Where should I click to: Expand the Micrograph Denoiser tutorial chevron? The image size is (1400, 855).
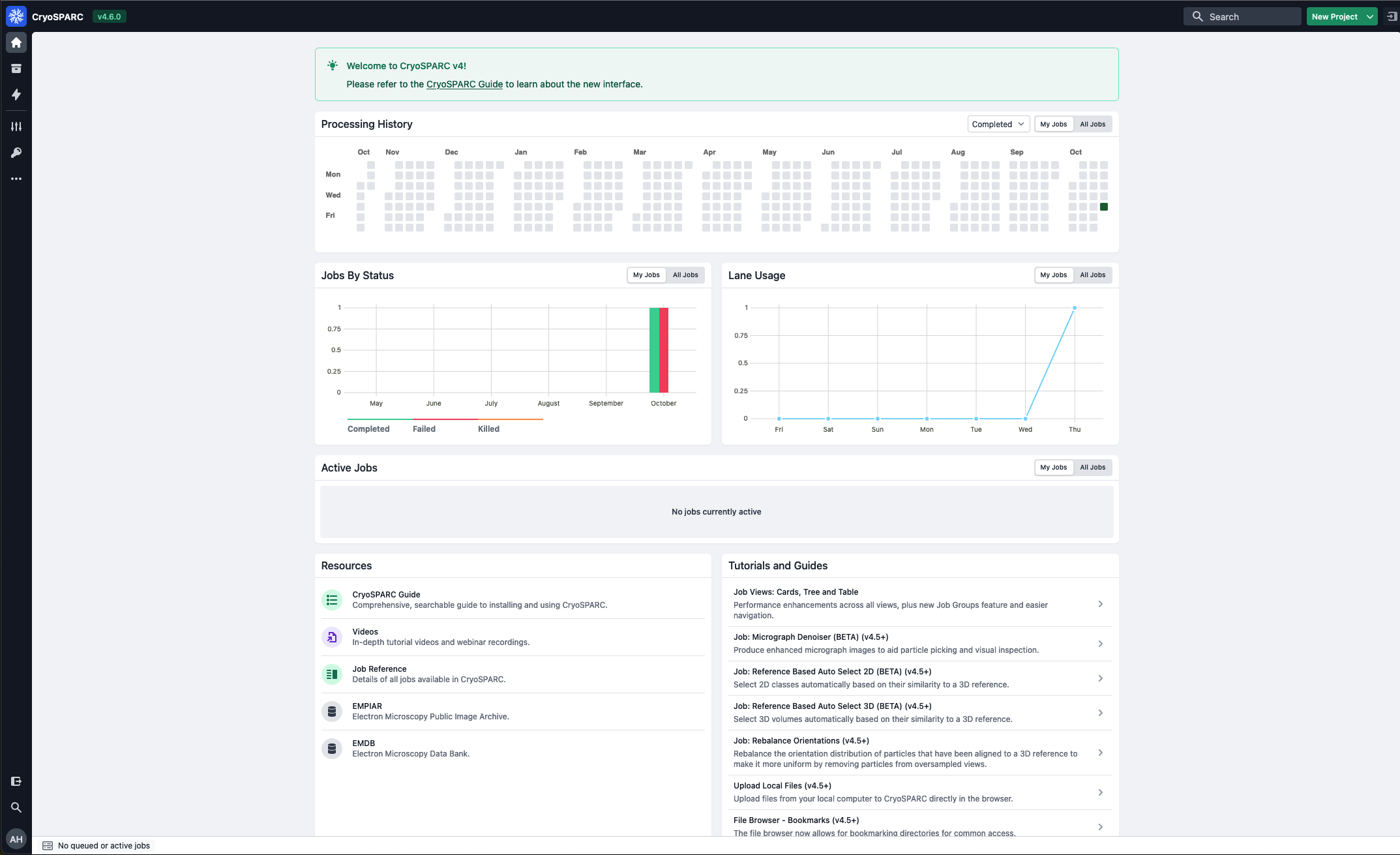pyautogui.click(x=1101, y=644)
